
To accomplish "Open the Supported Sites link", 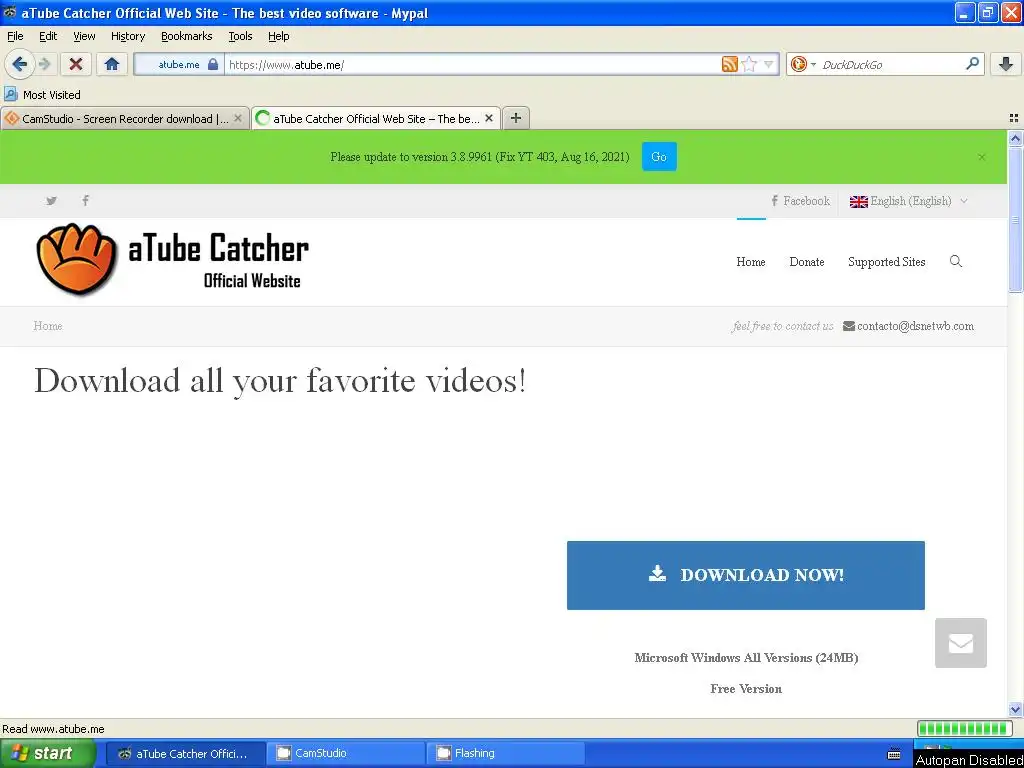I will (887, 262).
